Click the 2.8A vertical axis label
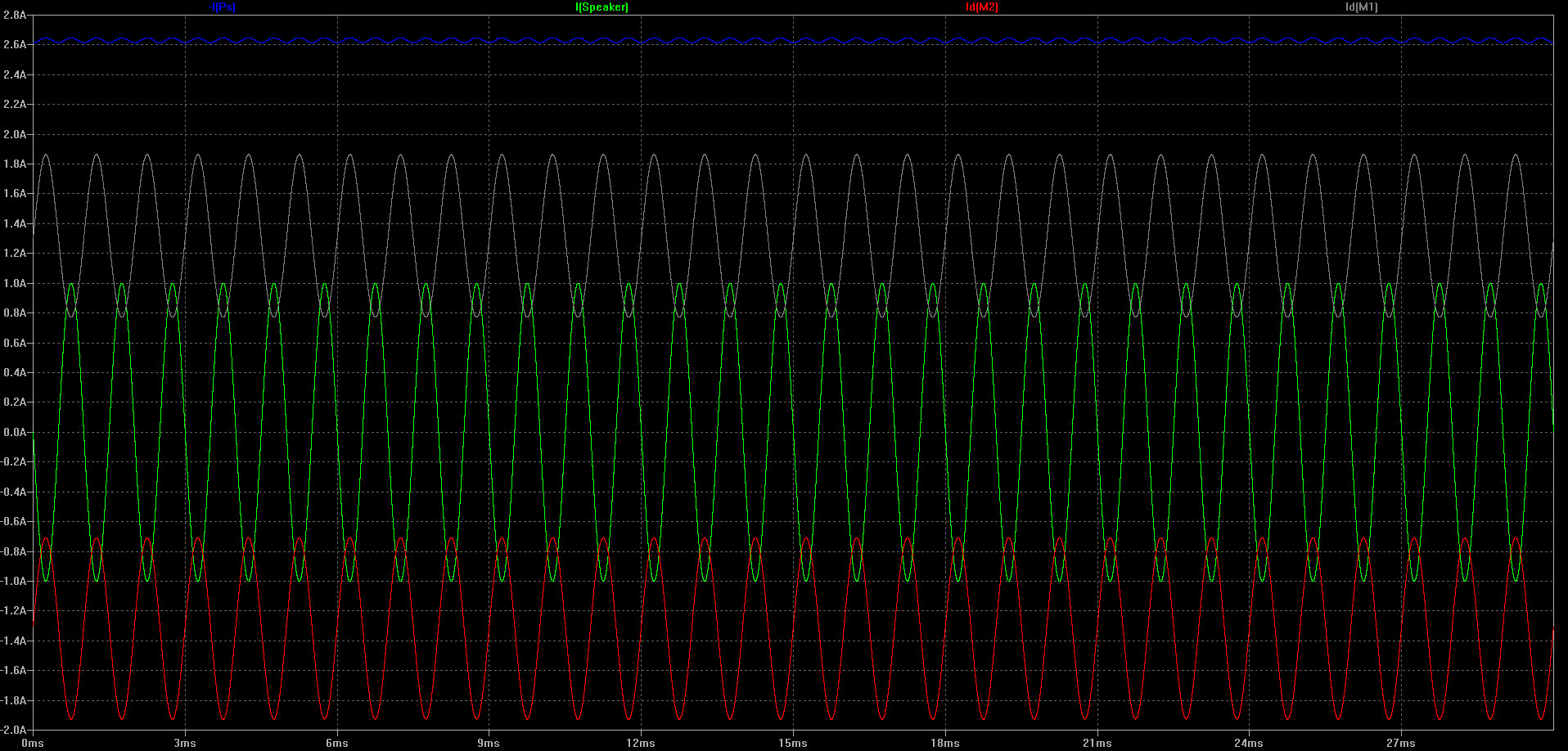Screen dimensions: 1568x751 coord(15,15)
